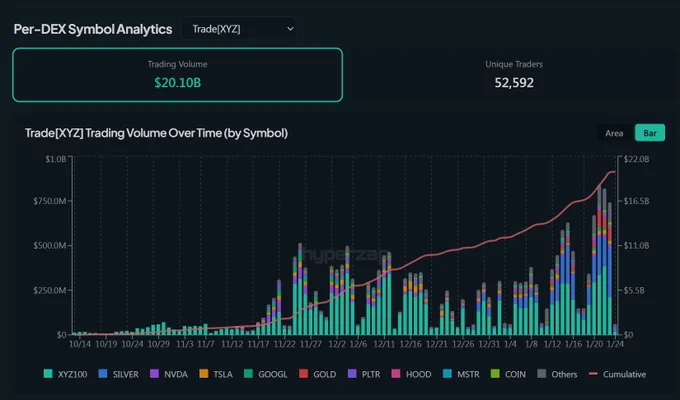
Task: Click the 12/11 date axis label
Action: point(384,344)
